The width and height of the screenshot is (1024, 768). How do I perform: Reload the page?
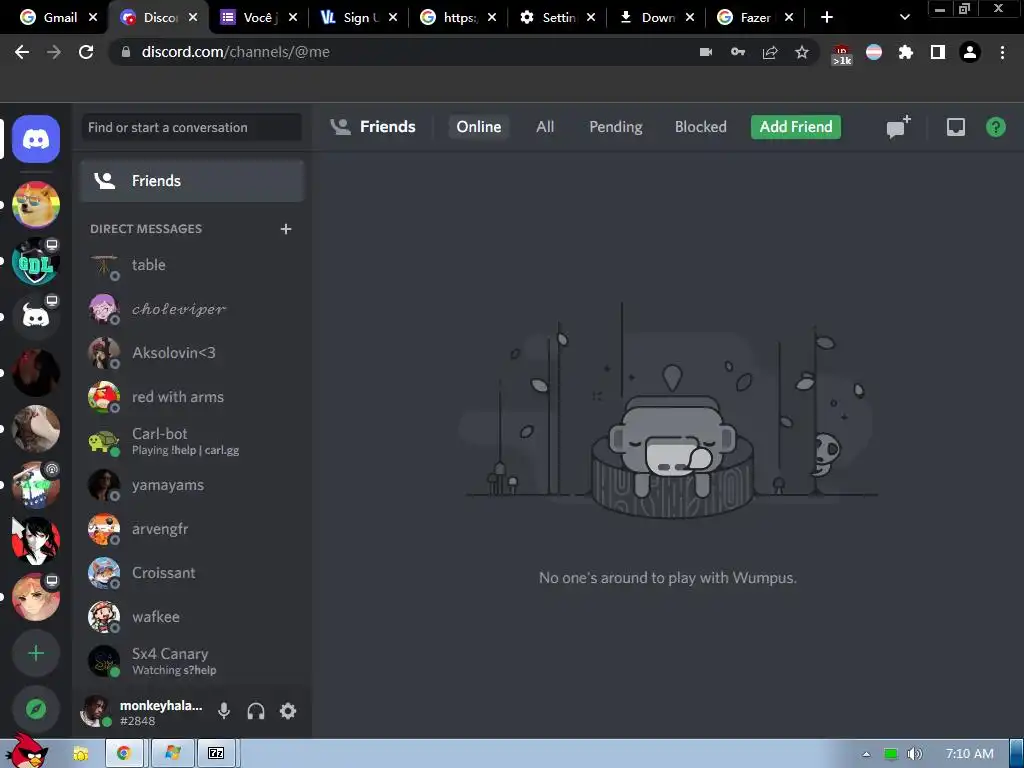pyautogui.click(x=86, y=52)
